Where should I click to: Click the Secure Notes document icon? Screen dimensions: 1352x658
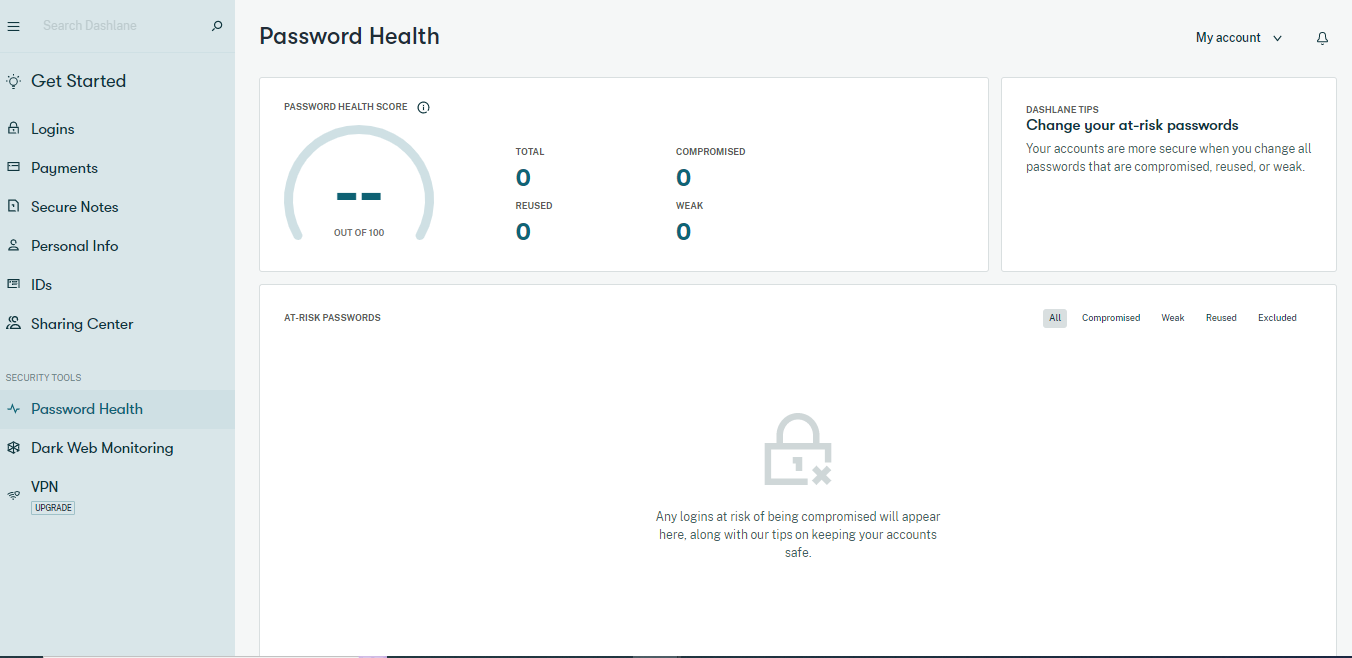13,206
